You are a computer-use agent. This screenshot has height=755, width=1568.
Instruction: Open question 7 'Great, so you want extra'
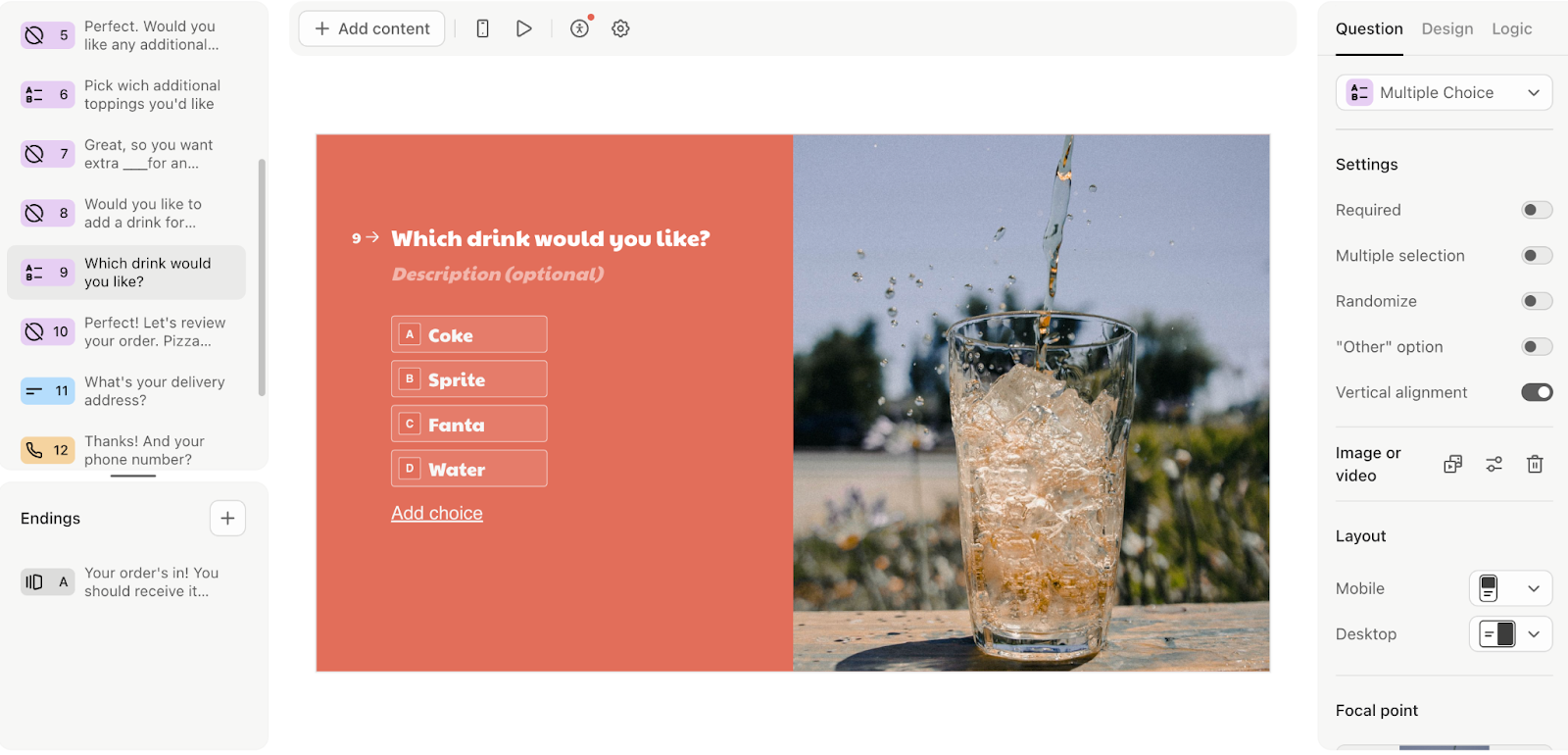(x=126, y=154)
